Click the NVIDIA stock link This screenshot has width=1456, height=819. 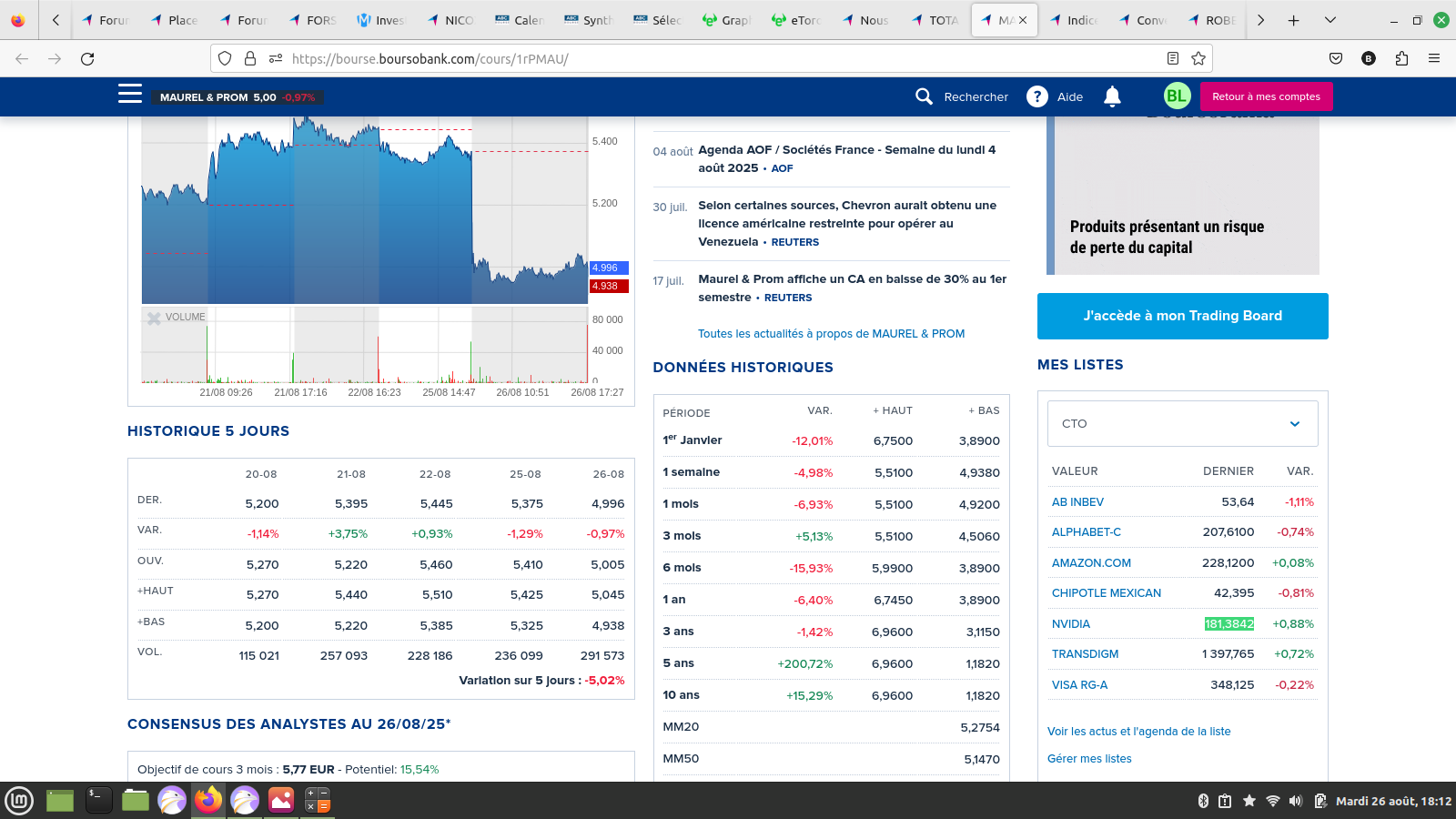[x=1070, y=624]
